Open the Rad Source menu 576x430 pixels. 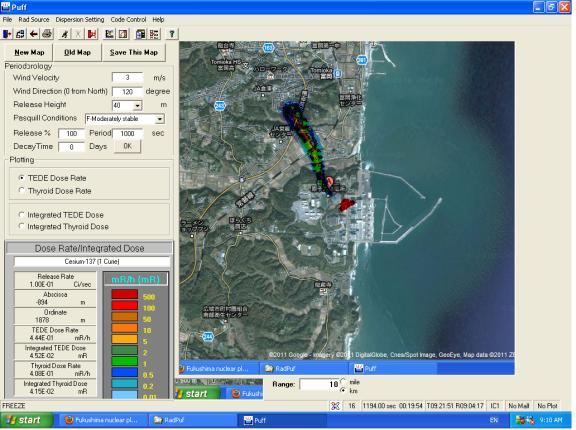(34, 19)
